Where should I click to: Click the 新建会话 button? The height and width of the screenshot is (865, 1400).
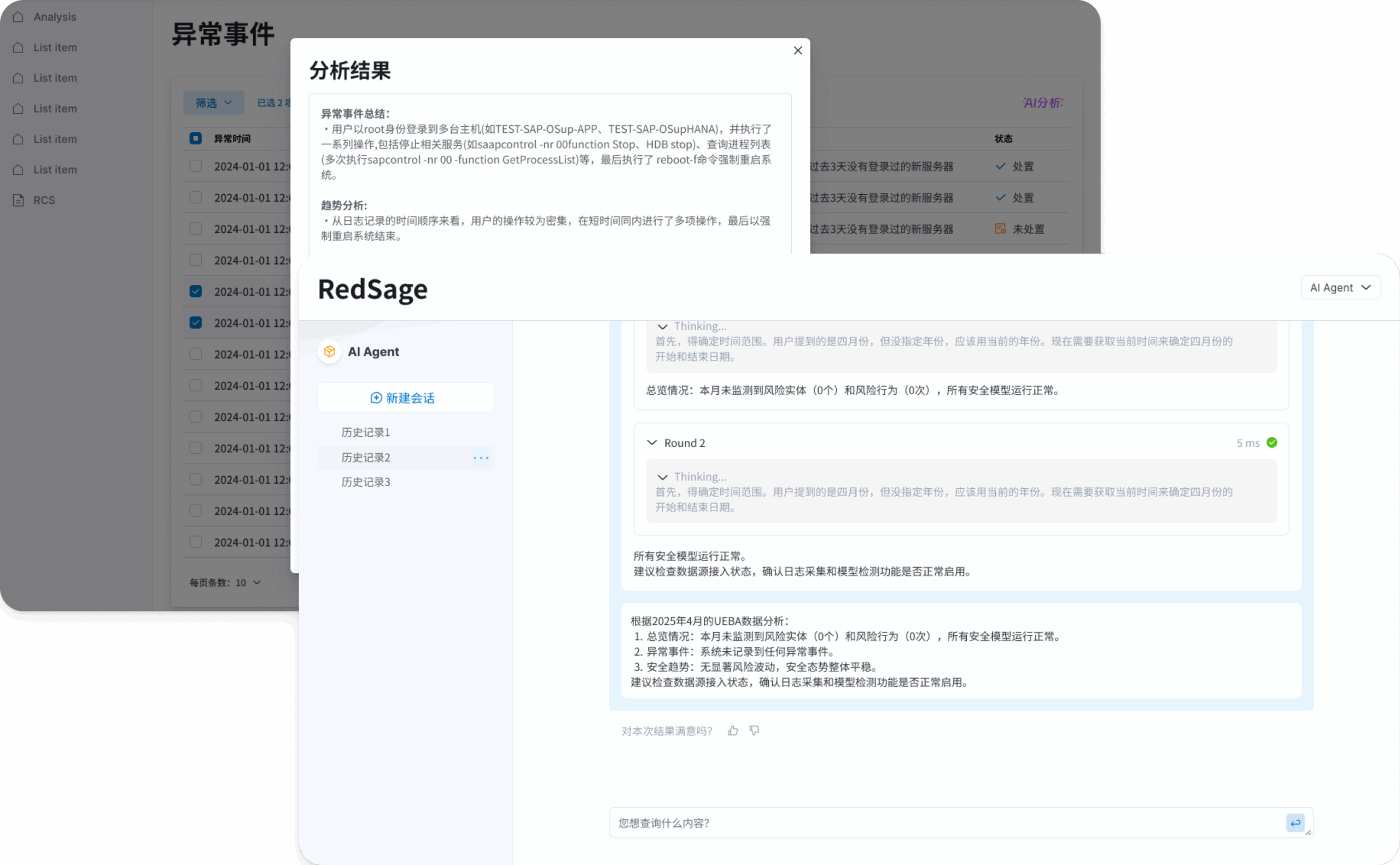(405, 398)
